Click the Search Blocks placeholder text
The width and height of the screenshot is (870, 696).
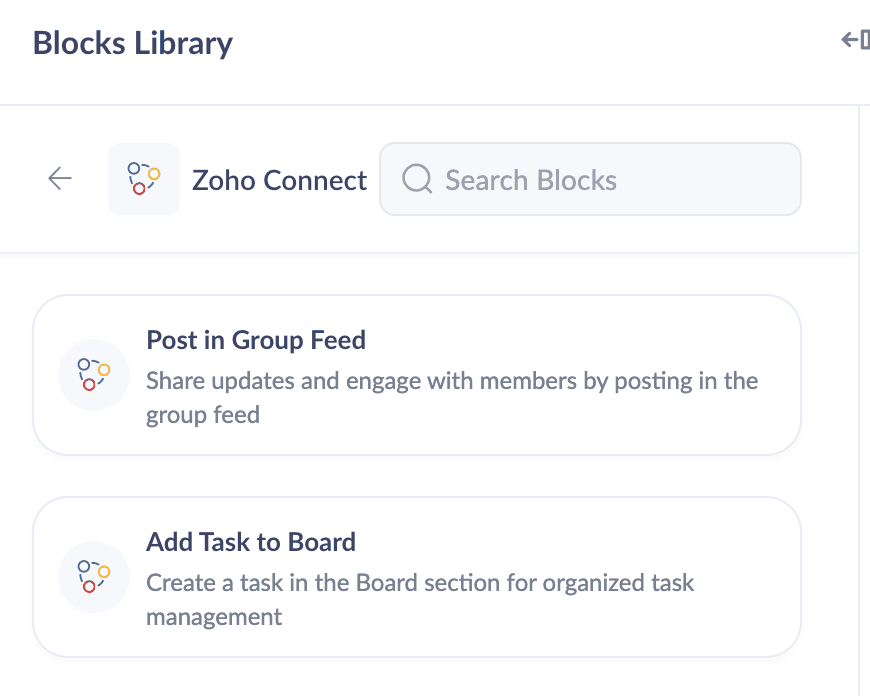(530, 180)
